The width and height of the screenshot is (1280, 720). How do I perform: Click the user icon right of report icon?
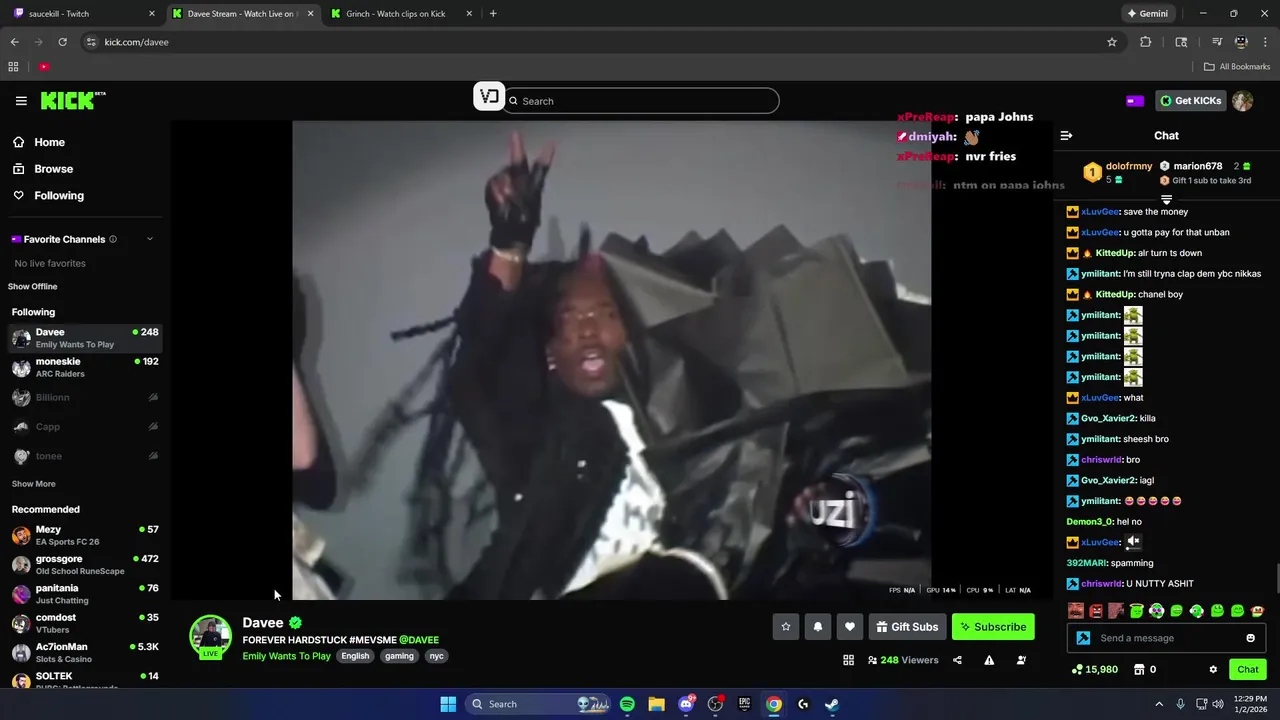[x=1021, y=660]
